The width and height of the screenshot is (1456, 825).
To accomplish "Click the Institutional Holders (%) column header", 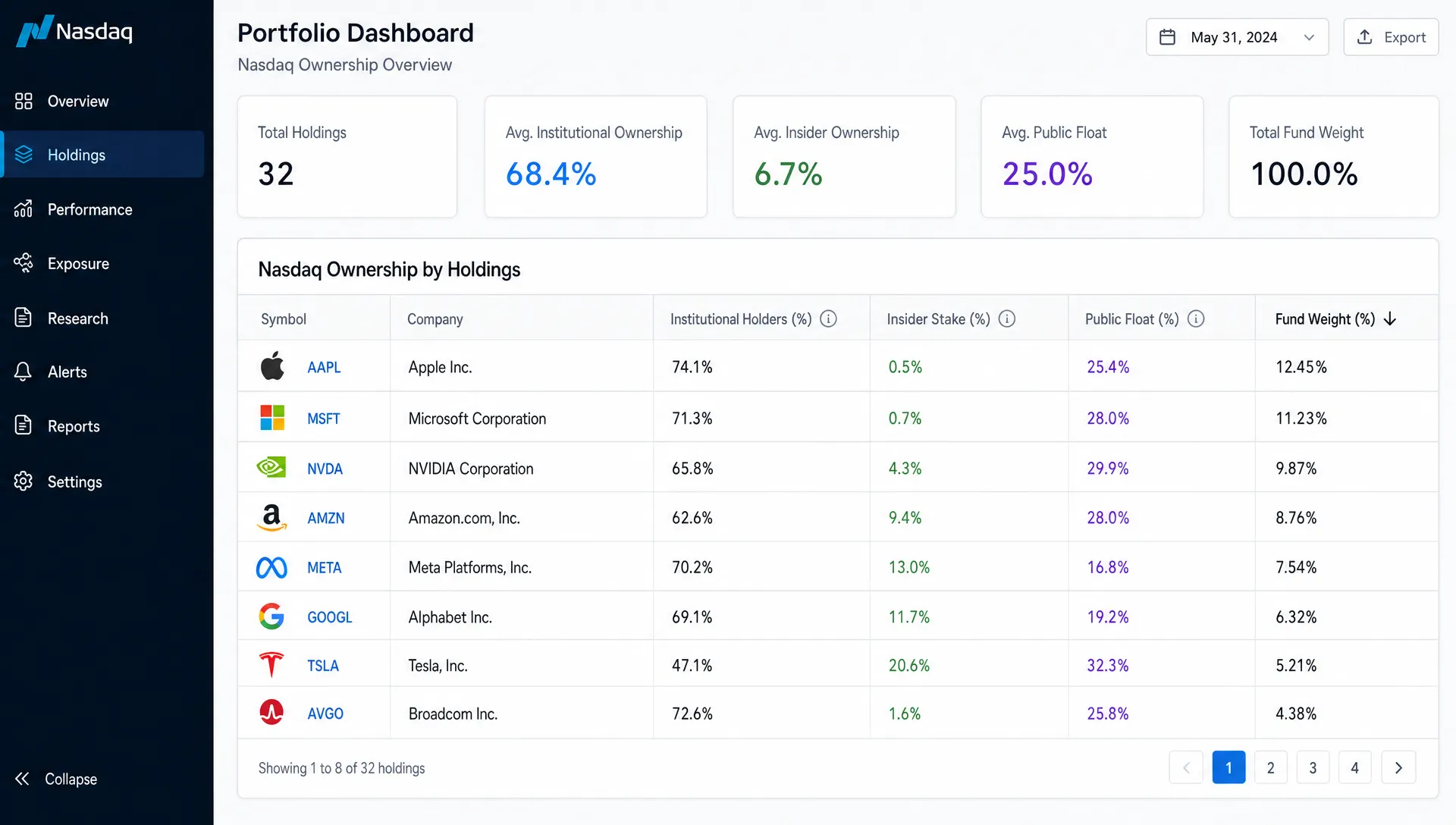I will click(741, 319).
